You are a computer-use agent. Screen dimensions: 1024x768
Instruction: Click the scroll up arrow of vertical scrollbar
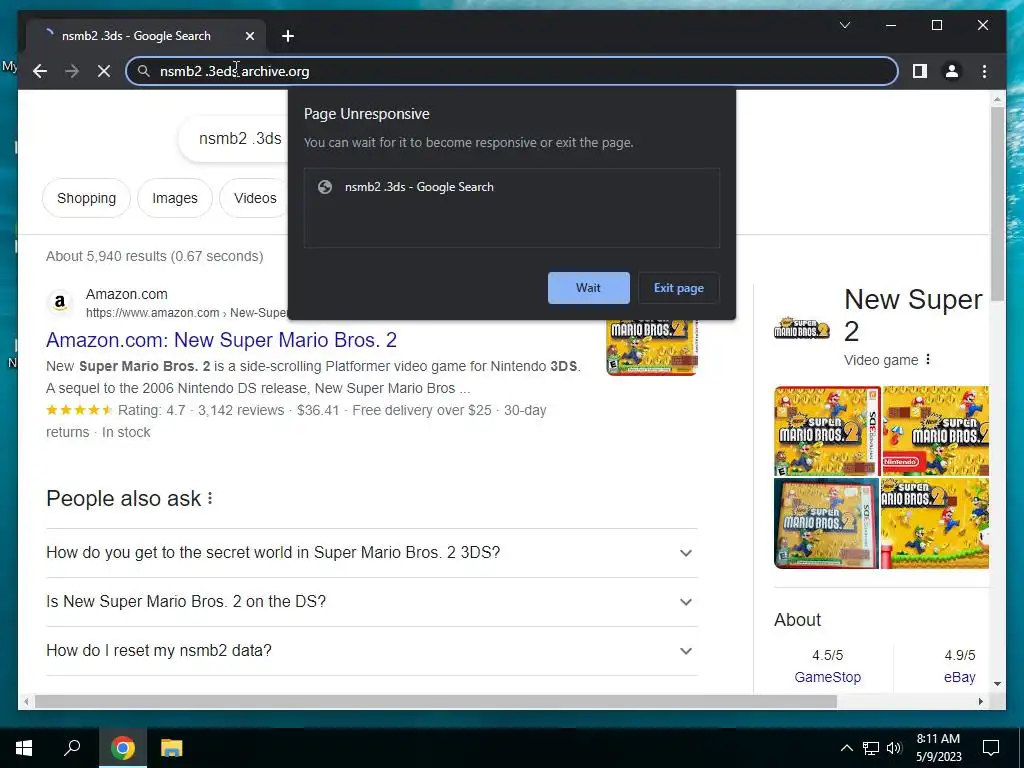(997, 99)
